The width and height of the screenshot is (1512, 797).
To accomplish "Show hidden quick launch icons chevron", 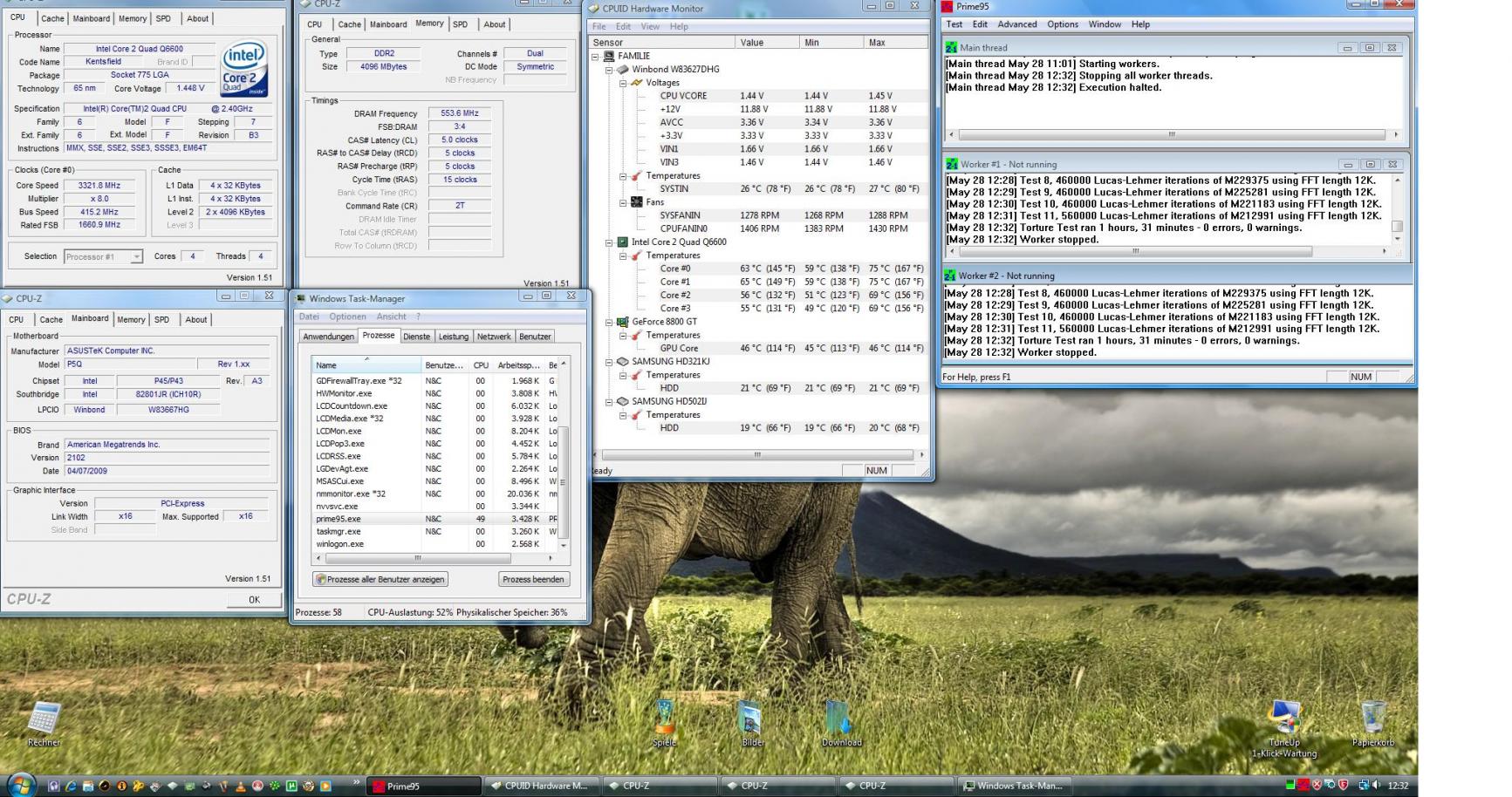I will [356, 782].
